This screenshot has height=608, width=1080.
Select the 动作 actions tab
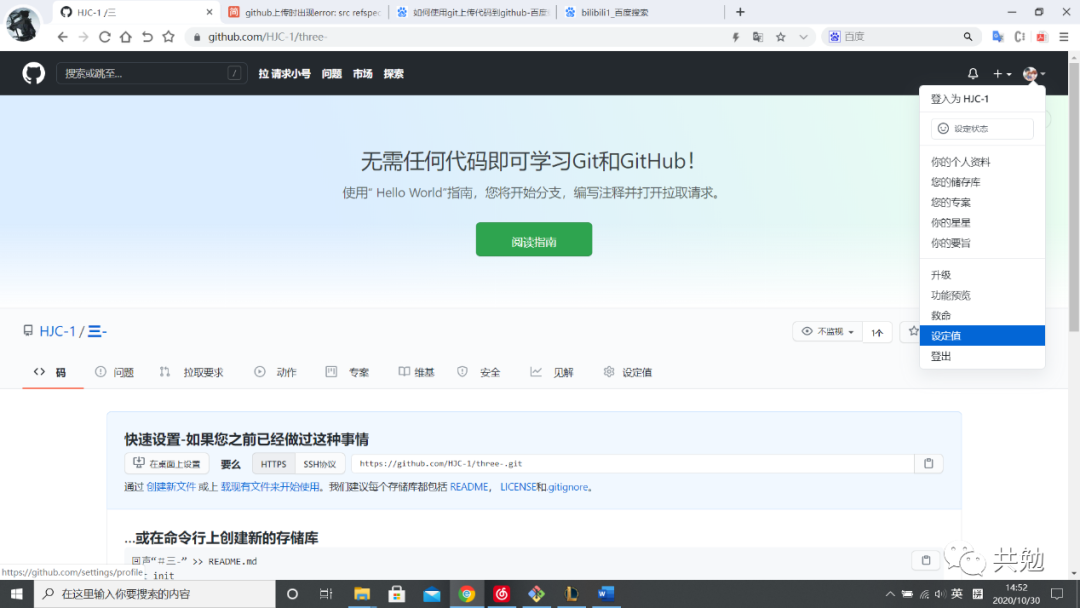point(276,372)
